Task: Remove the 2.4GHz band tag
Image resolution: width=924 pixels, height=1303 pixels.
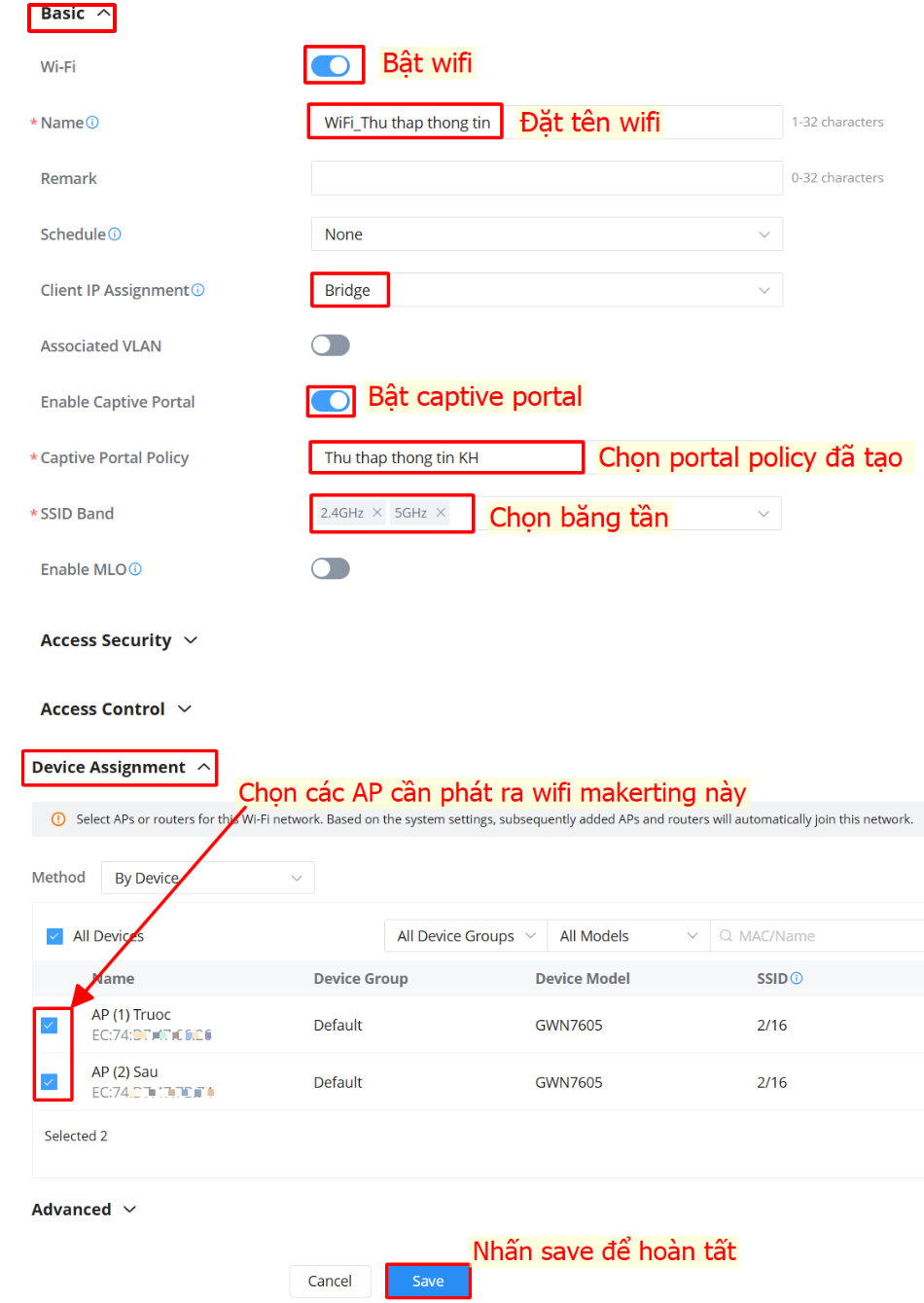Action: (x=377, y=513)
